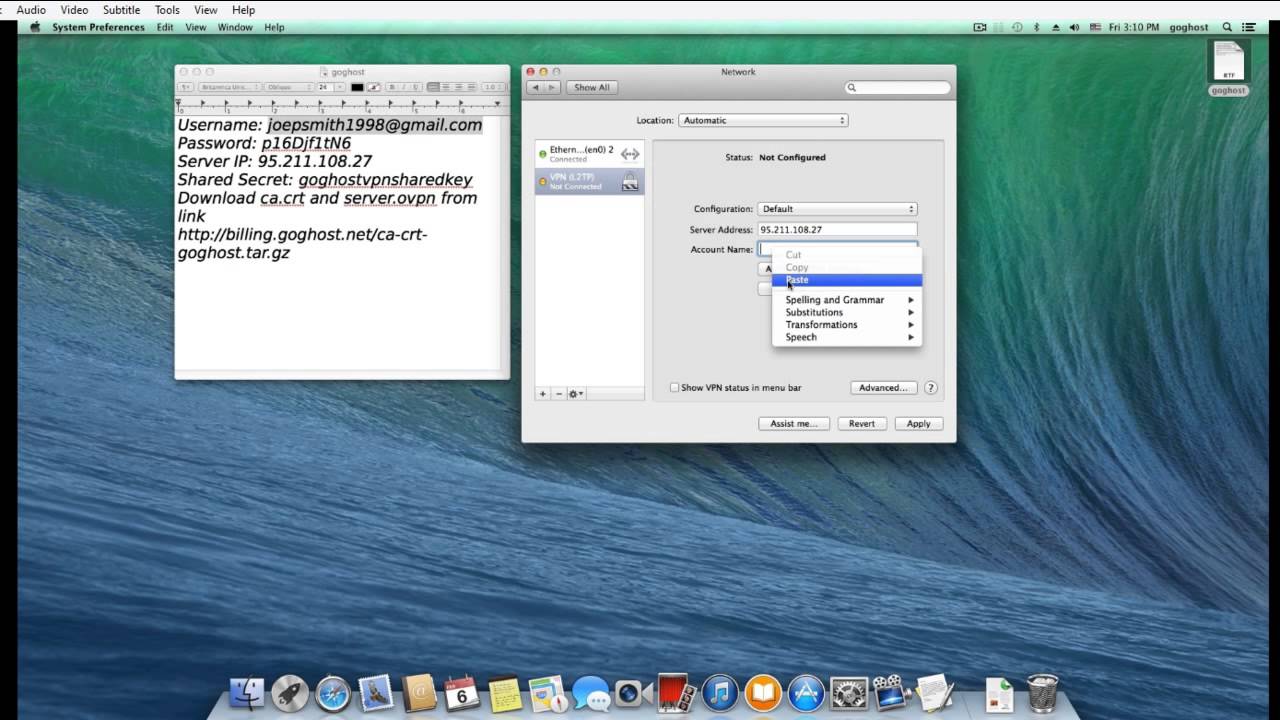Choose Paste from context menu

click(846, 280)
